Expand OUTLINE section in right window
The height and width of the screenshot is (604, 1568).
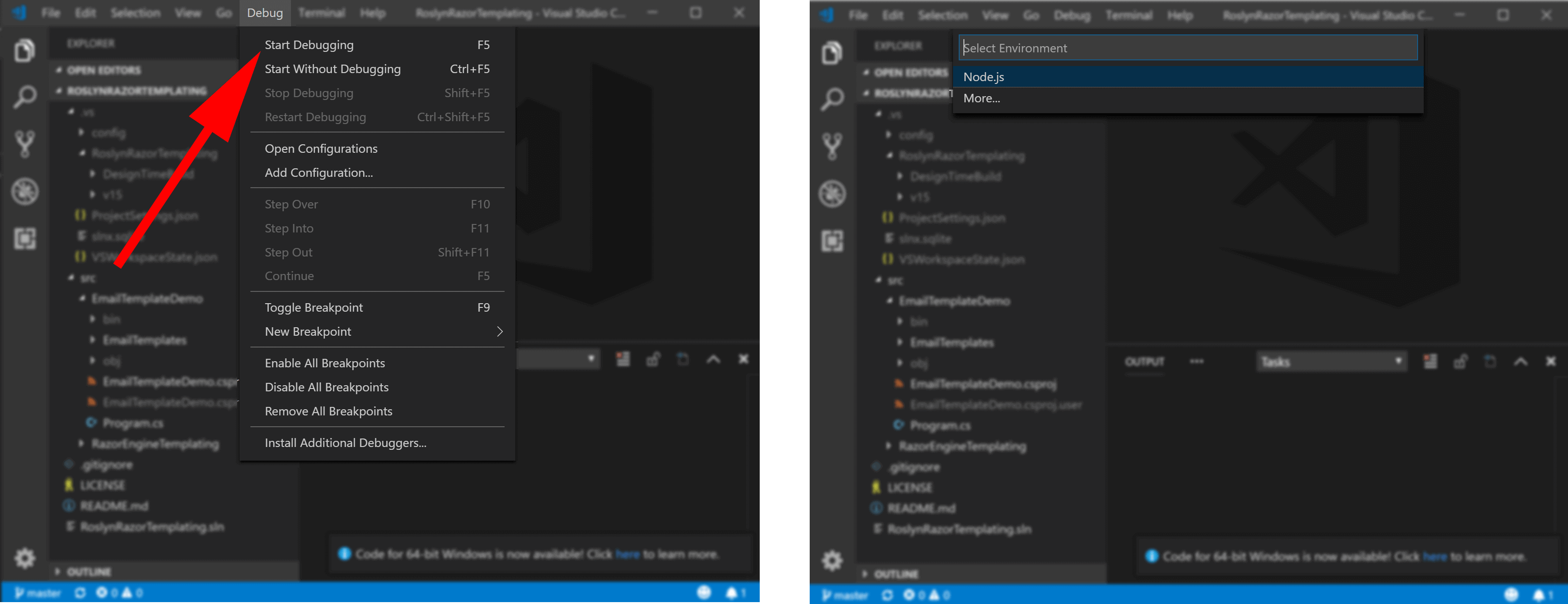pos(896,574)
